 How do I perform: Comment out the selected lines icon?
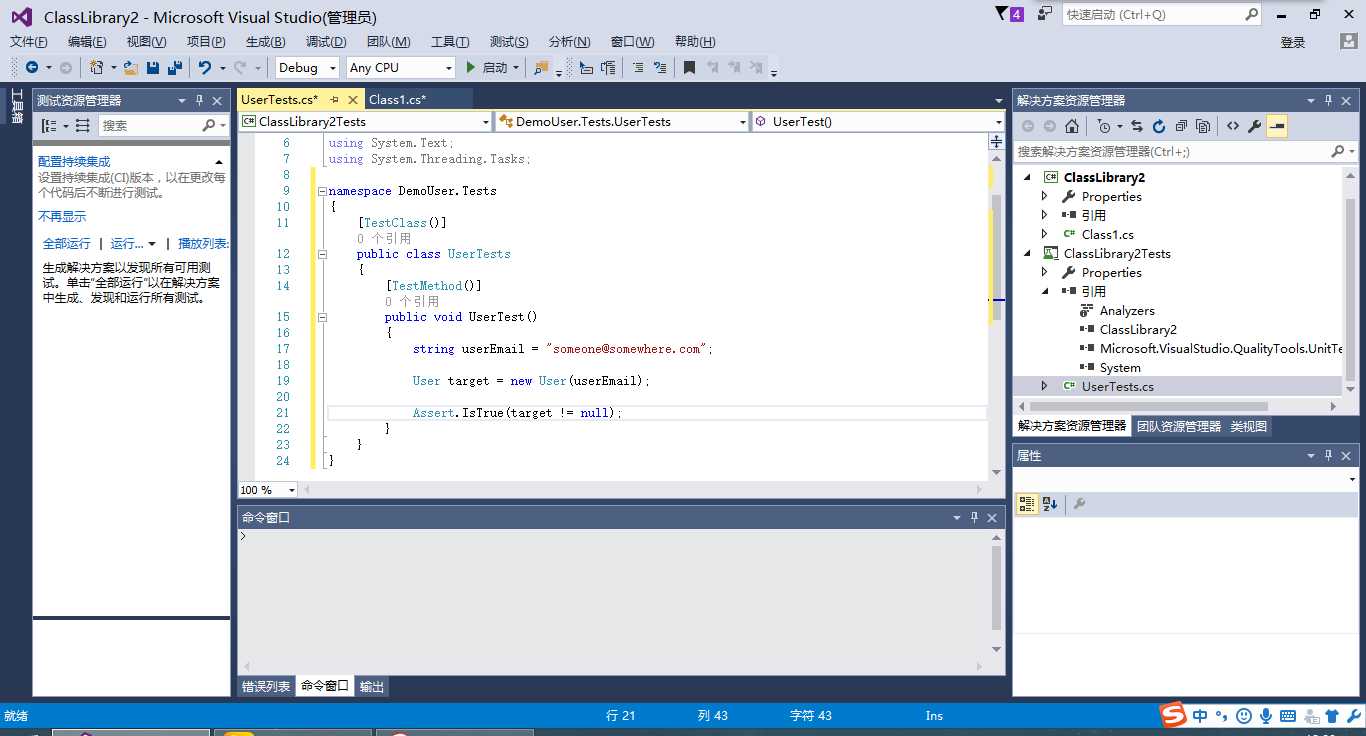point(636,67)
